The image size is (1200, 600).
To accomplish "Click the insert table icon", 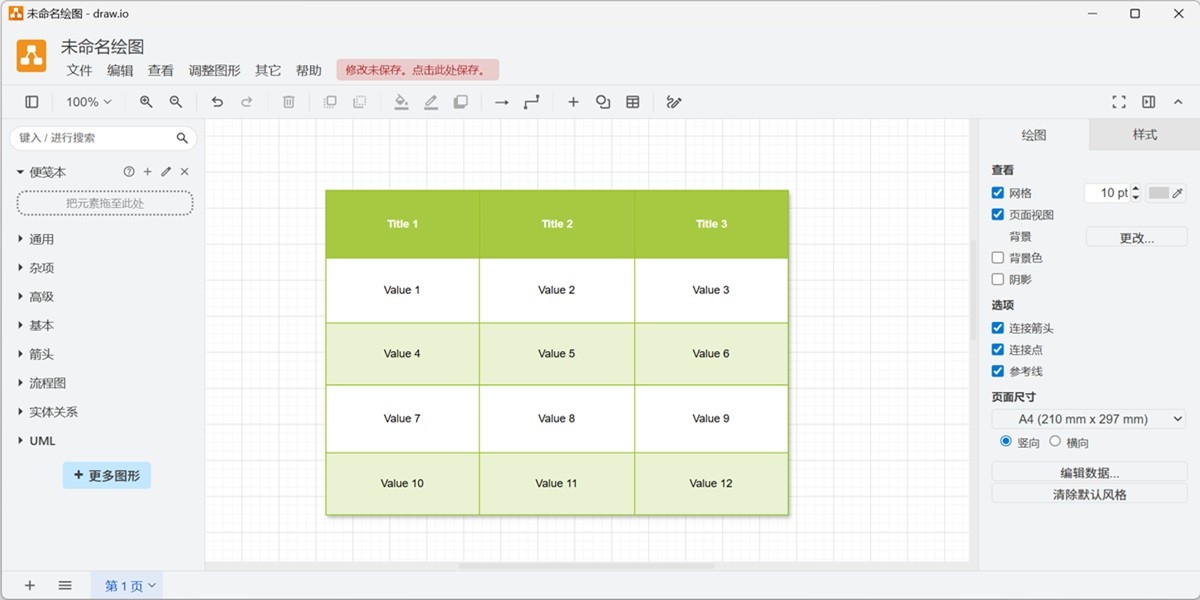I will pos(633,102).
